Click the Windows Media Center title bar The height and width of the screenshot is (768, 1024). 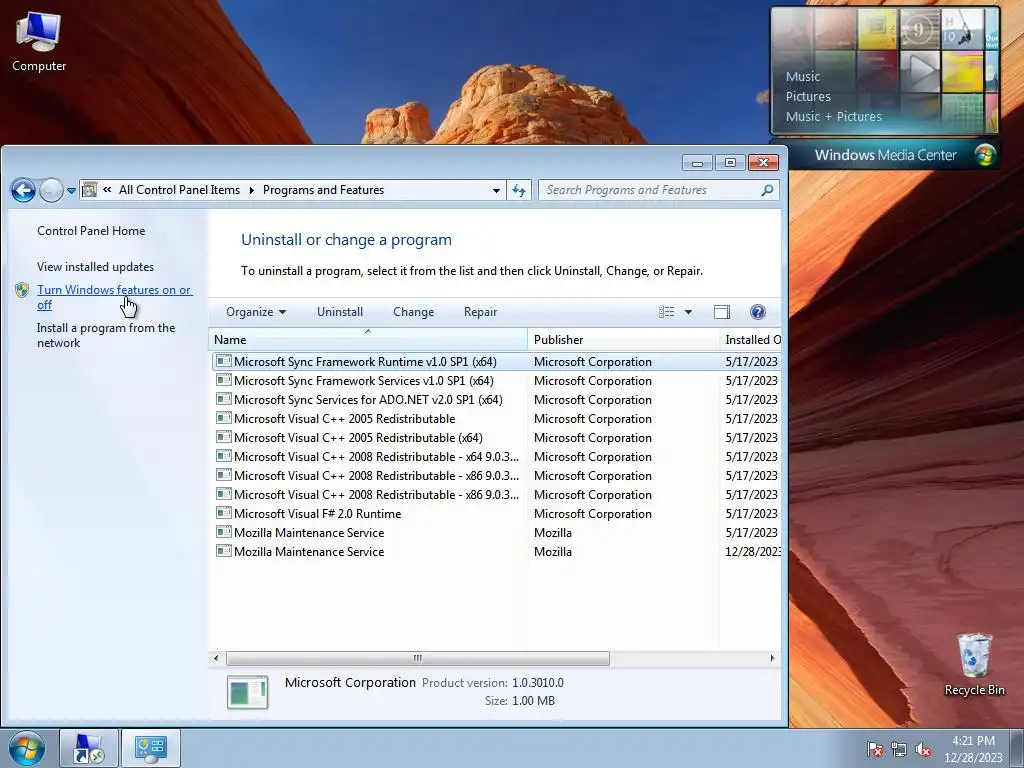tap(885, 155)
